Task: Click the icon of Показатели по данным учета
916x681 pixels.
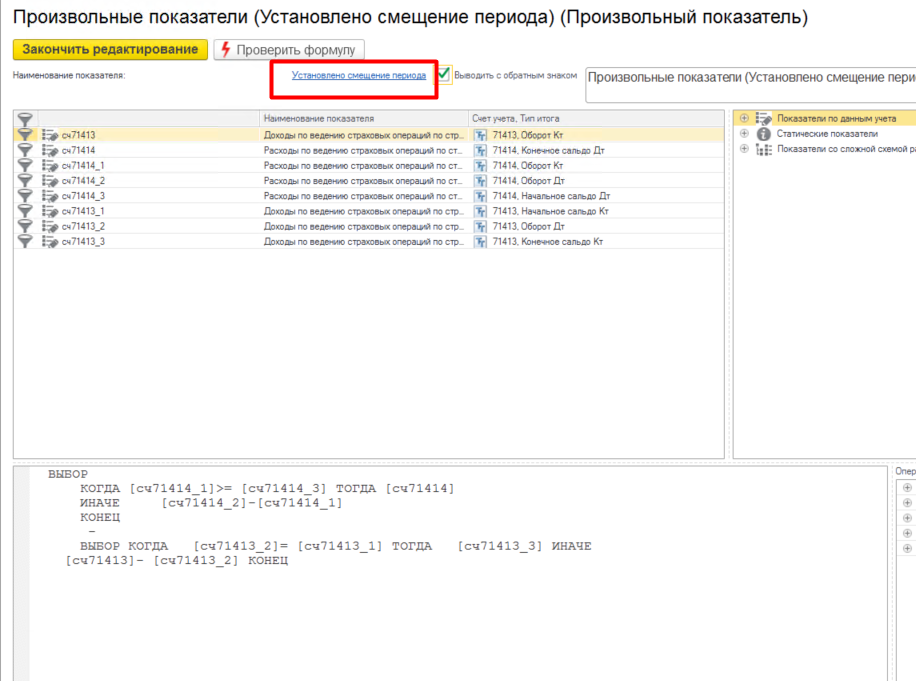Action: [x=764, y=119]
